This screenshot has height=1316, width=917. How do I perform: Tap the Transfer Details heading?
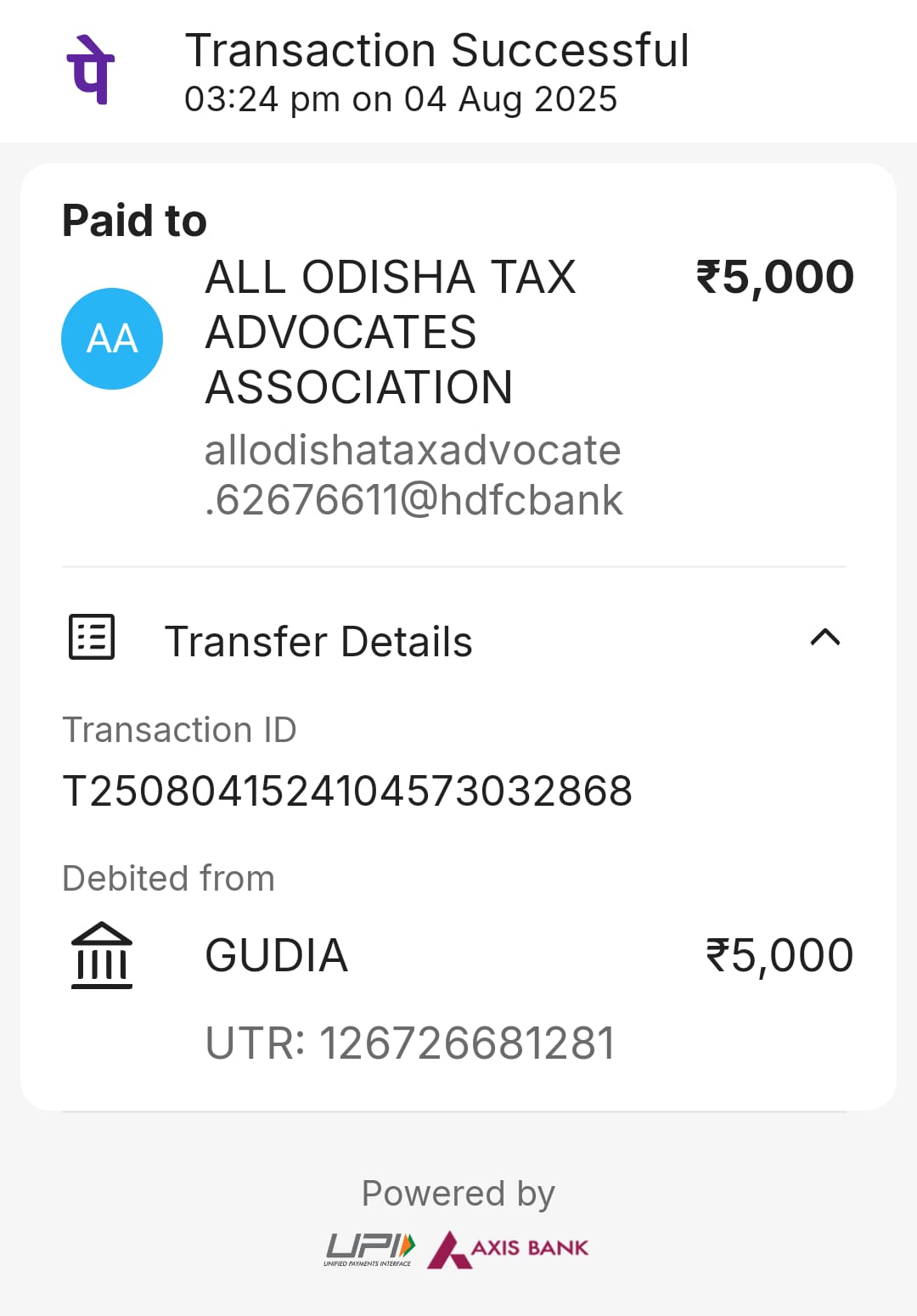(x=318, y=641)
